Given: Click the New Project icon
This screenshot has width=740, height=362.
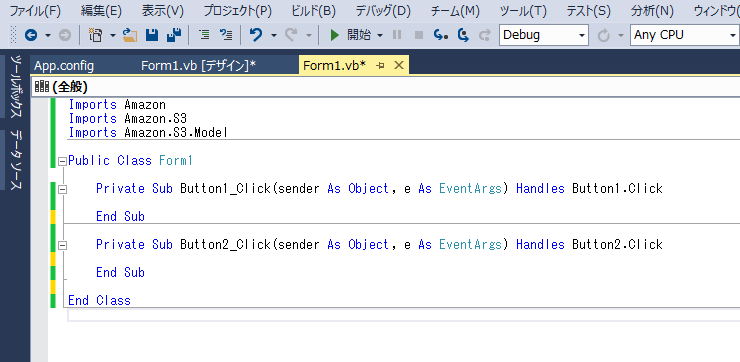Looking at the screenshot, I should coord(96,35).
